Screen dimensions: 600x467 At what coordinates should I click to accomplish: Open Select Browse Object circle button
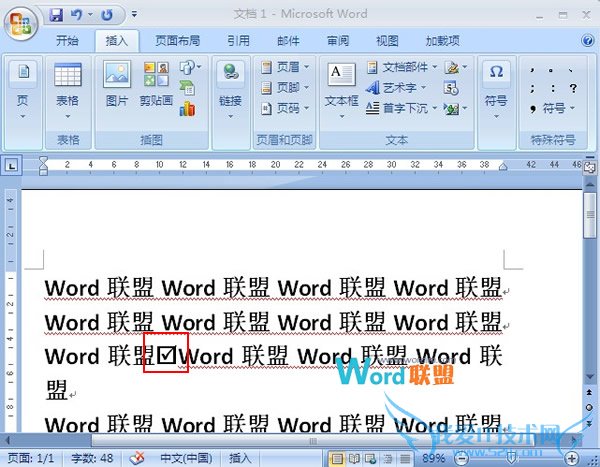(x=589, y=408)
